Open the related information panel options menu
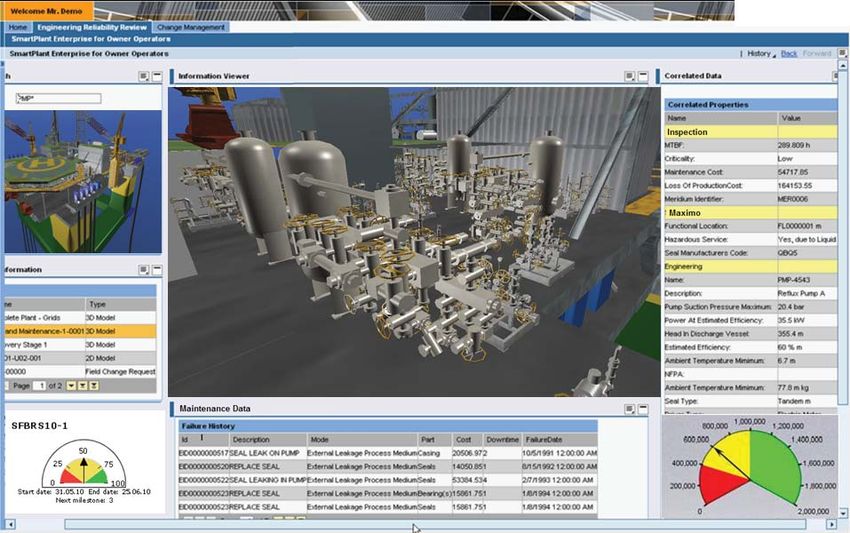 coord(144,269)
